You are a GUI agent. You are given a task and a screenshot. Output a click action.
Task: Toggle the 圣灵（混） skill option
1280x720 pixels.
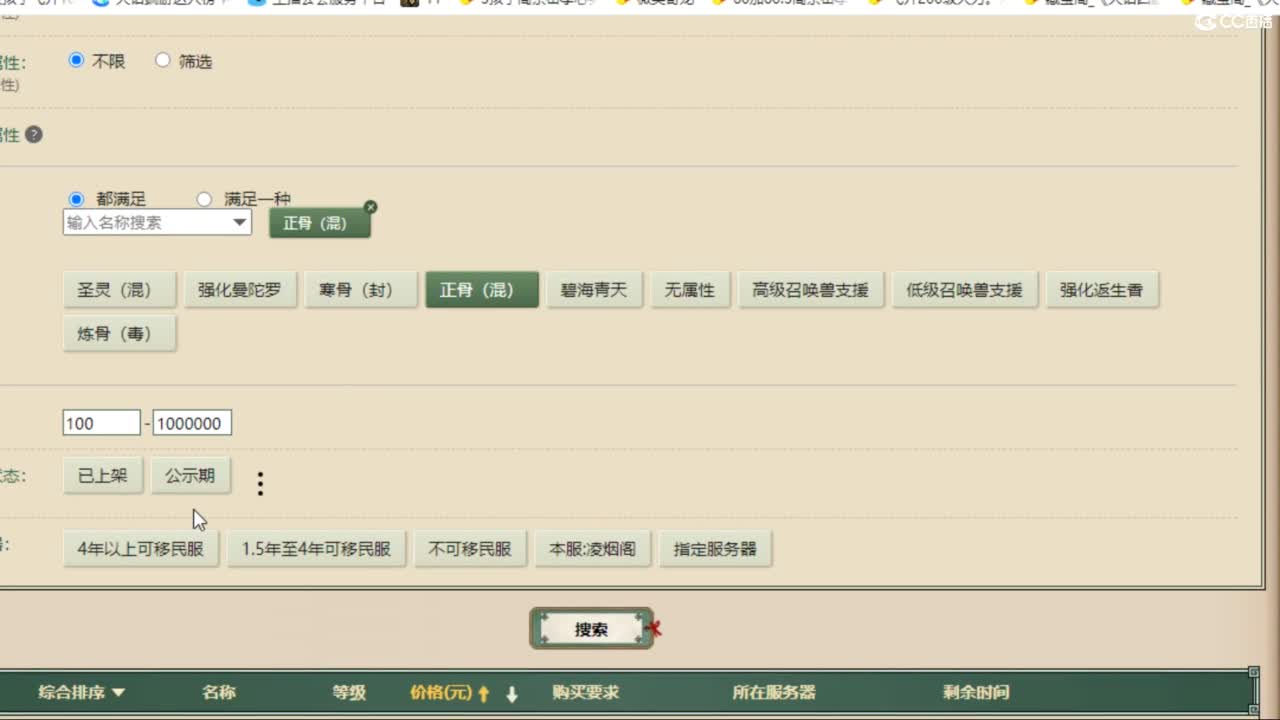tap(119, 290)
